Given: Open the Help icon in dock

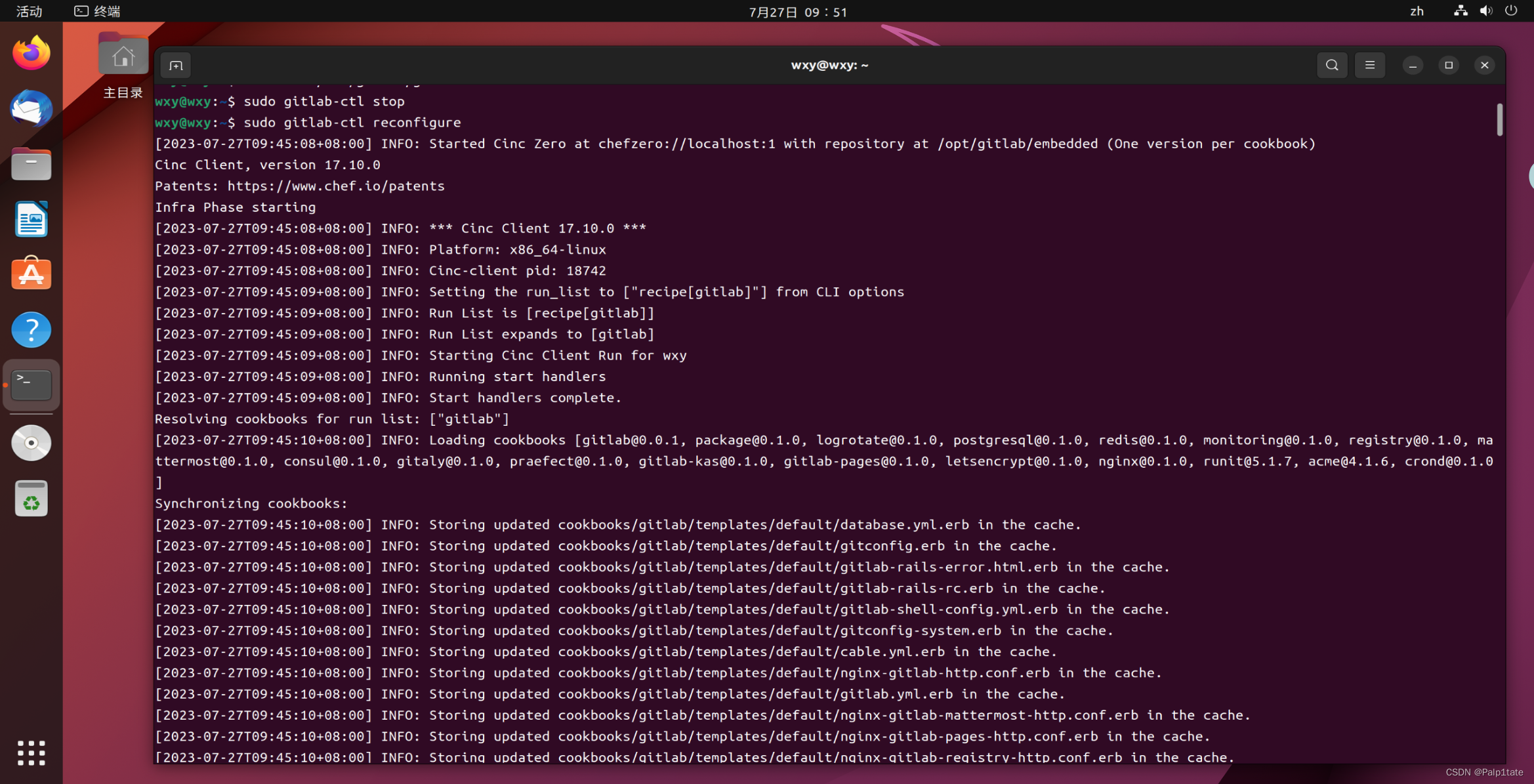Looking at the screenshot, I should [31, 329].
